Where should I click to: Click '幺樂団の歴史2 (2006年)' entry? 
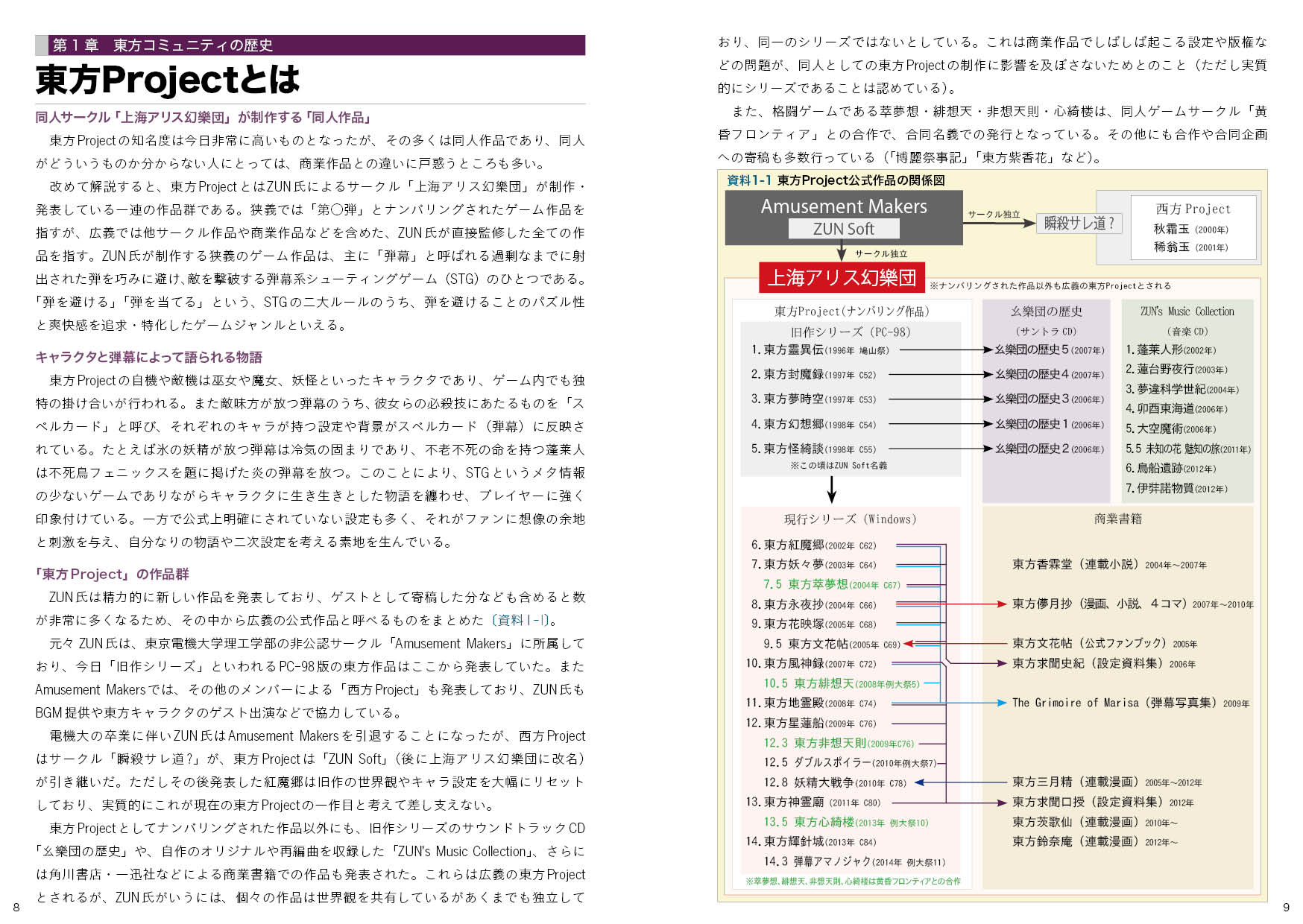(x=1049, y=449)
